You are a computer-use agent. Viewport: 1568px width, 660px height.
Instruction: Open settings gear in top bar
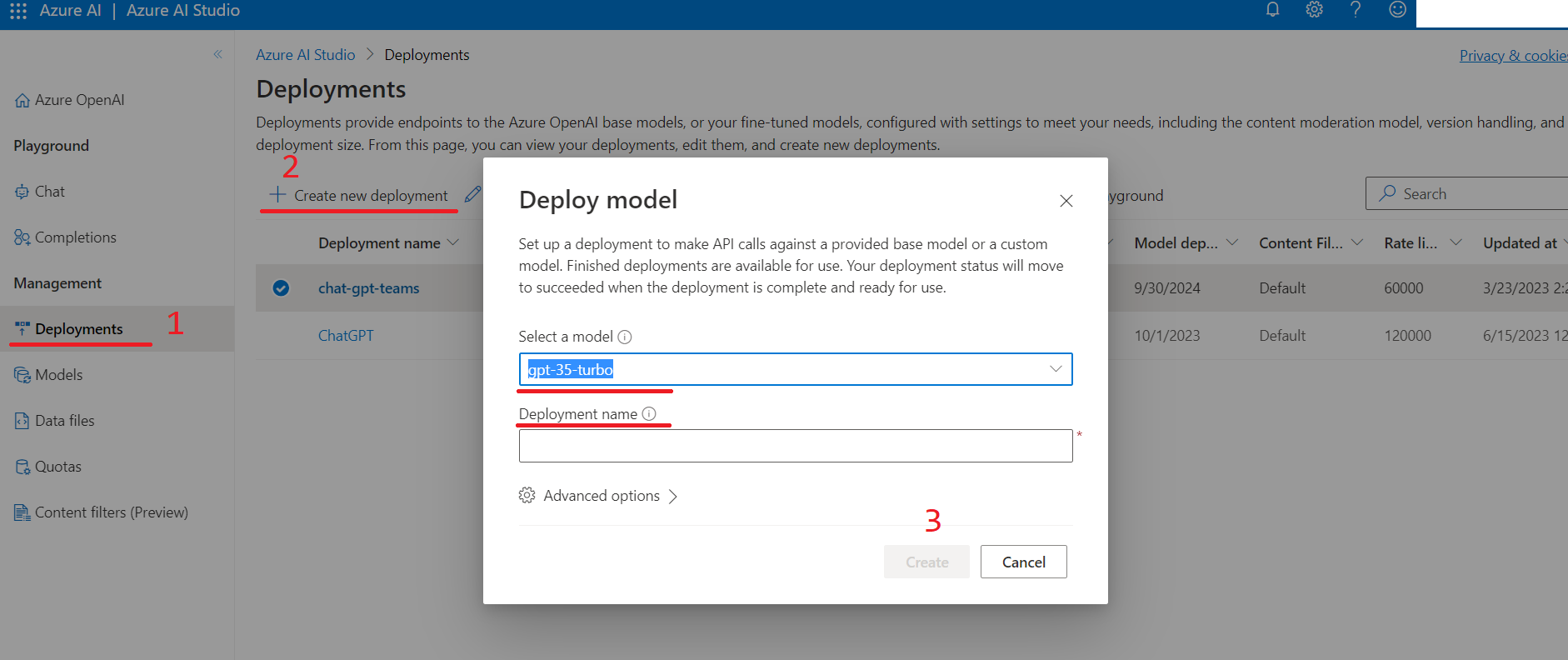click(x=1314, y=10)
